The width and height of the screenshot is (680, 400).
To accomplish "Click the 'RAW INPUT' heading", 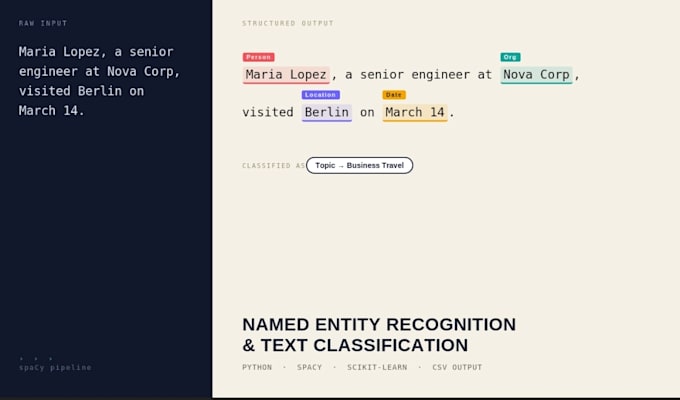I will (x=43, y=23).
